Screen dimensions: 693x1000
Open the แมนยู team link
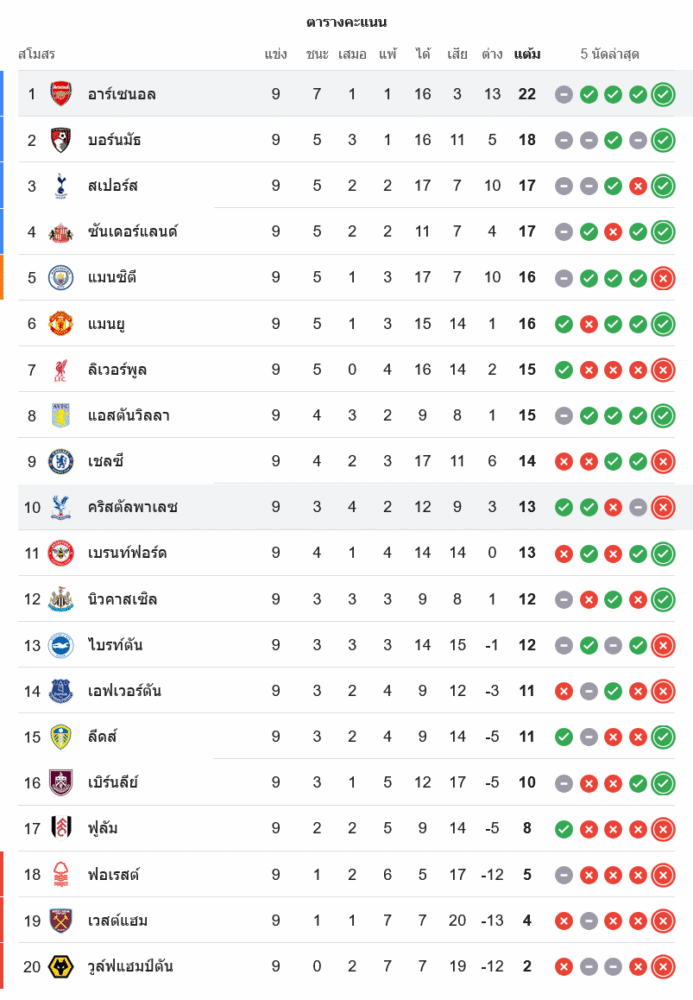pos(106,324)
